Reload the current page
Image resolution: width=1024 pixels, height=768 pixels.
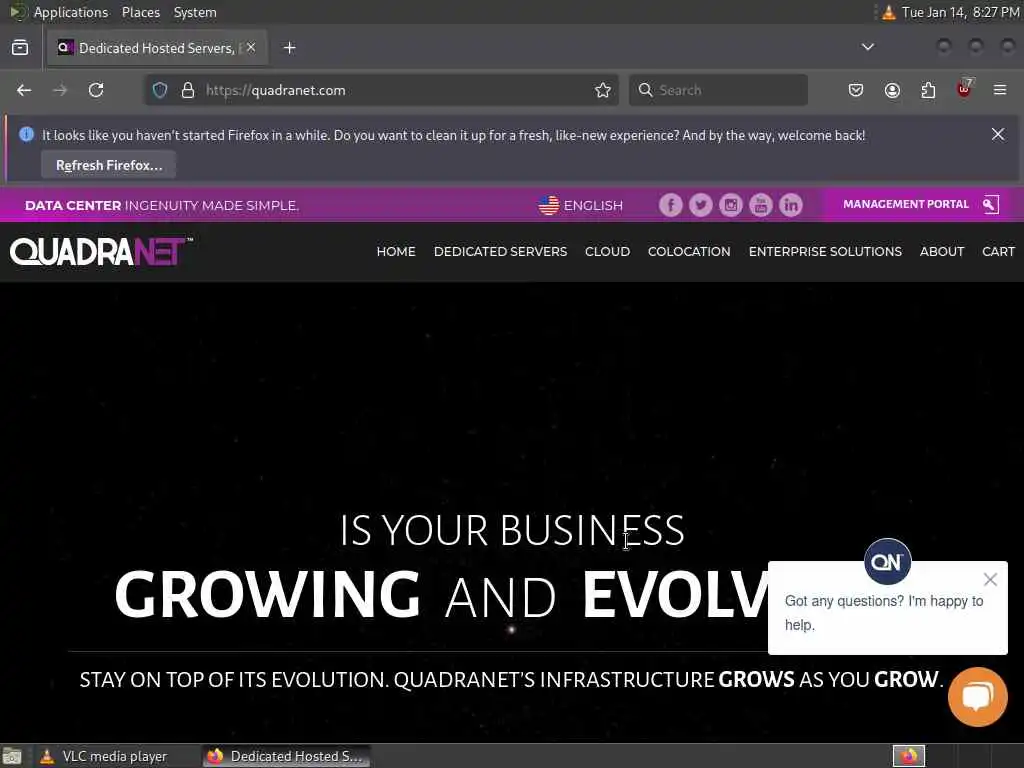[96, 90]
